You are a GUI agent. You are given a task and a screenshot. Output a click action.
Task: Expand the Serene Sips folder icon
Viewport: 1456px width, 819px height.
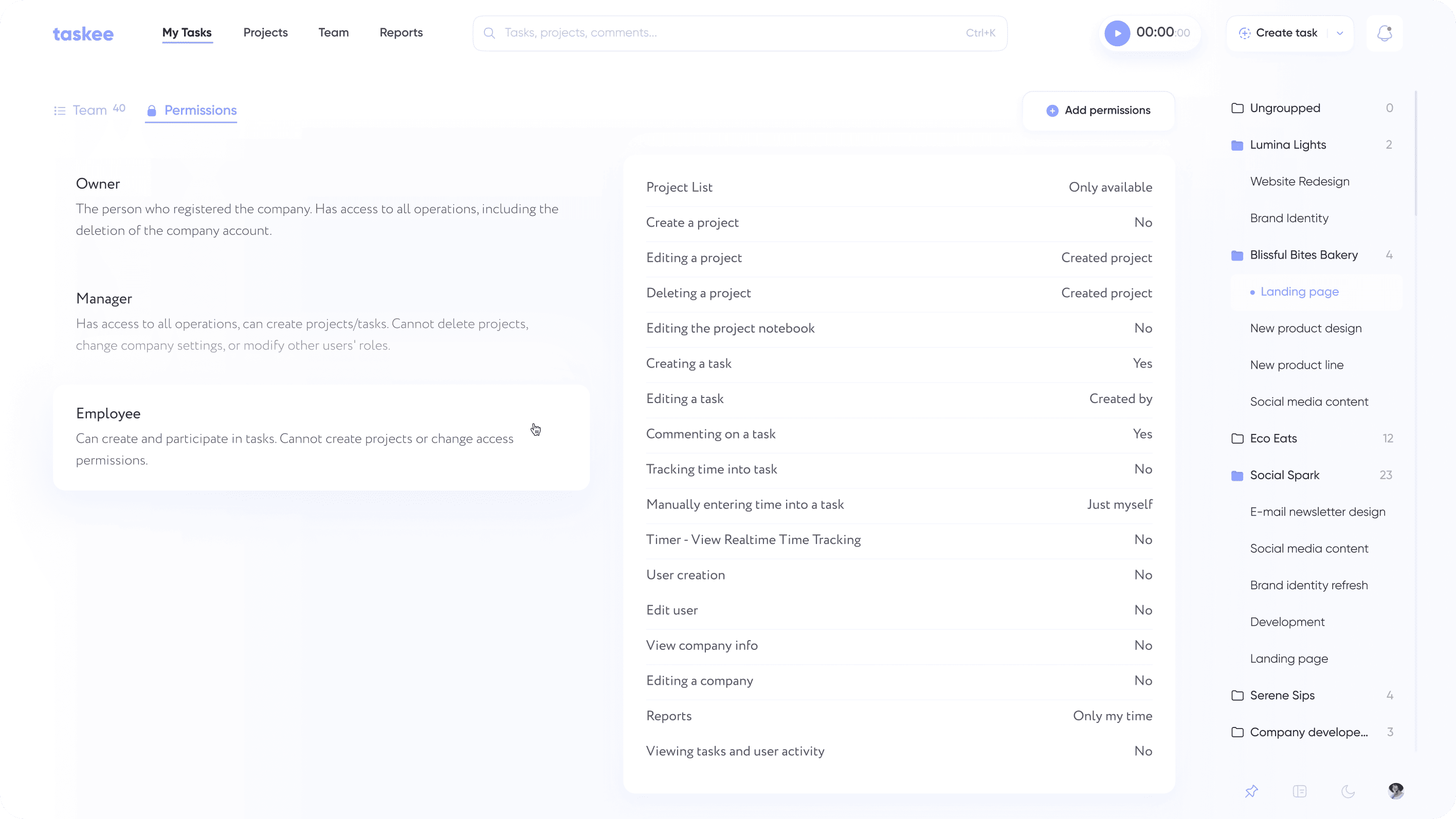pyautogui.click(x=1237, y=696)
